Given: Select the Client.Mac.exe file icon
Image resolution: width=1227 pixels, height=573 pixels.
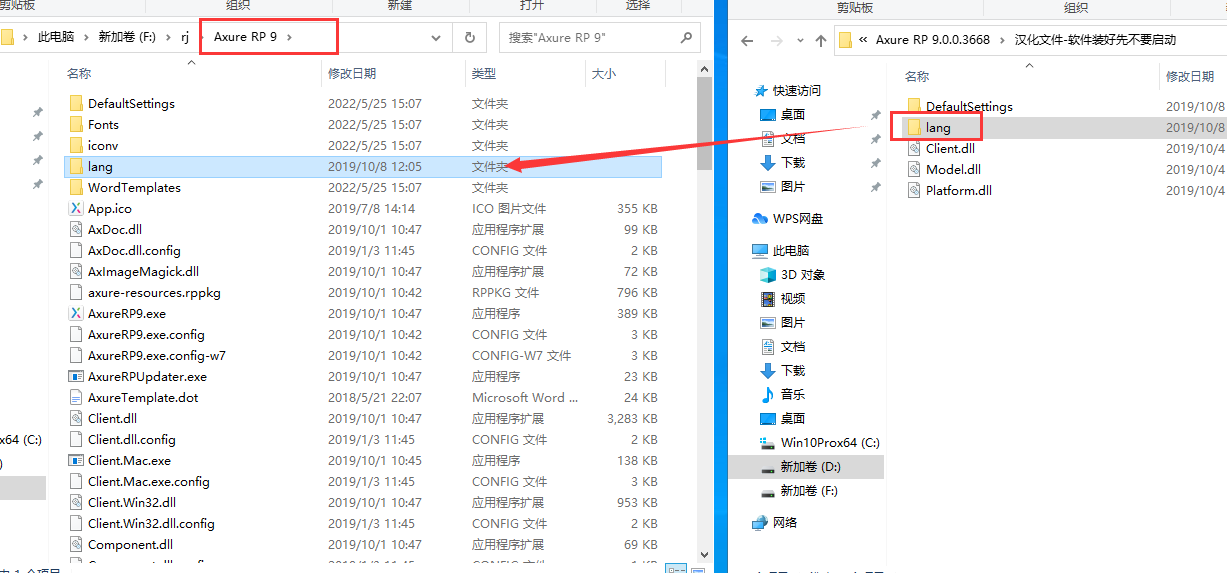Looking at the screenshot, I should tap(76, 461).
